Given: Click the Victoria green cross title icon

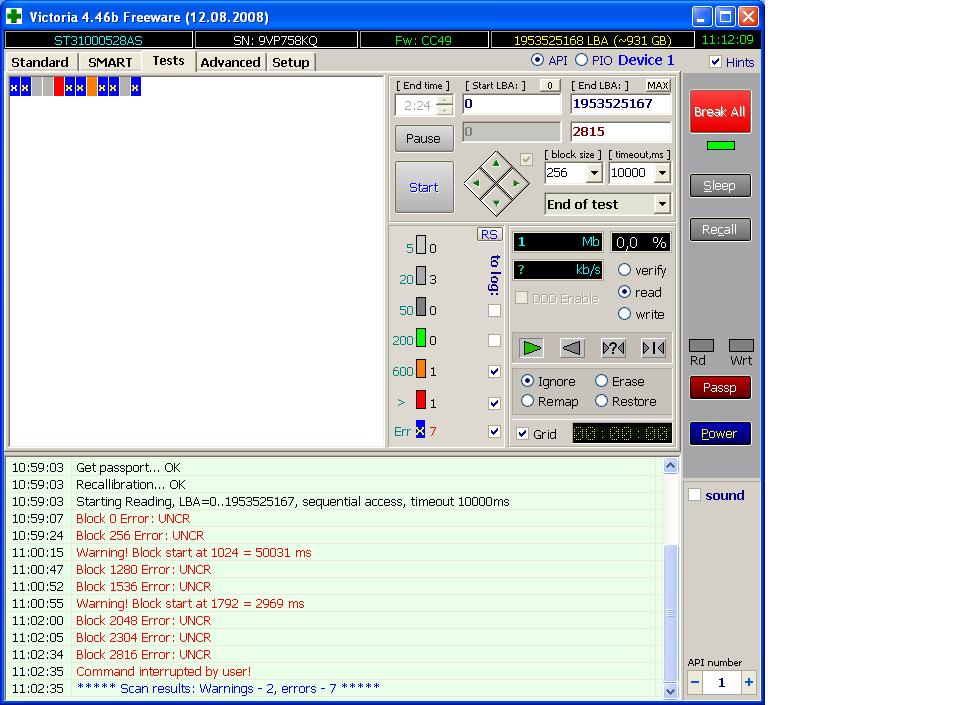Looking at the screenshot, I should coord(13,16).
